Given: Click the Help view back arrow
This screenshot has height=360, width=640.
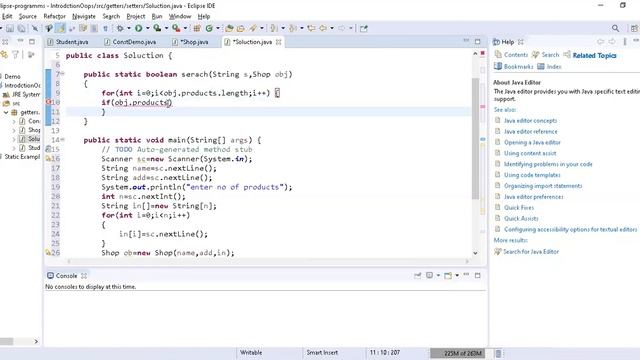Looking at the screenshot, I should 600,42.
